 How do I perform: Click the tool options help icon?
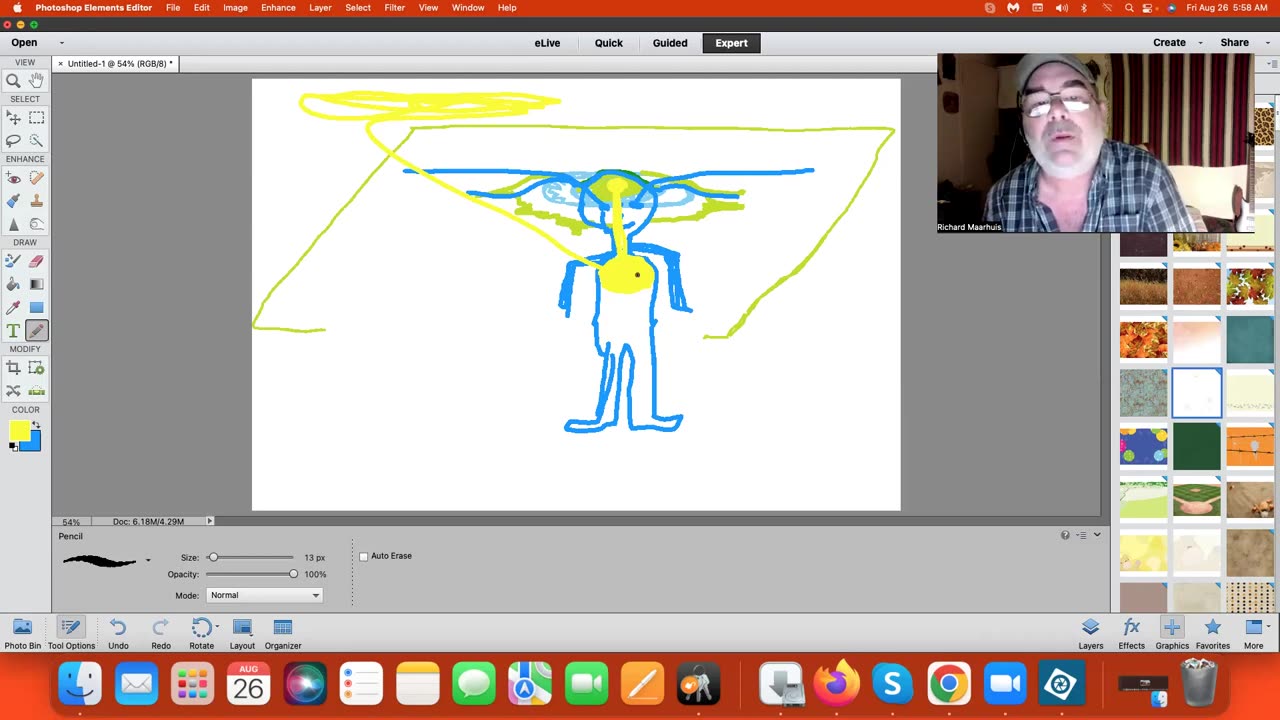[x=1065, y=535]
